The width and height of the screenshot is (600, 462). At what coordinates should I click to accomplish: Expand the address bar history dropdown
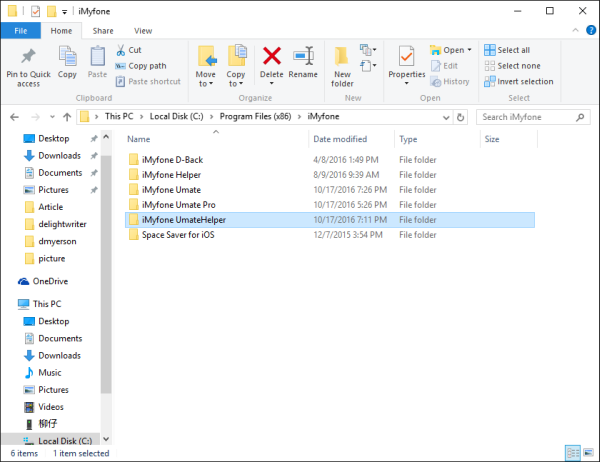click(x=446, y=117)
